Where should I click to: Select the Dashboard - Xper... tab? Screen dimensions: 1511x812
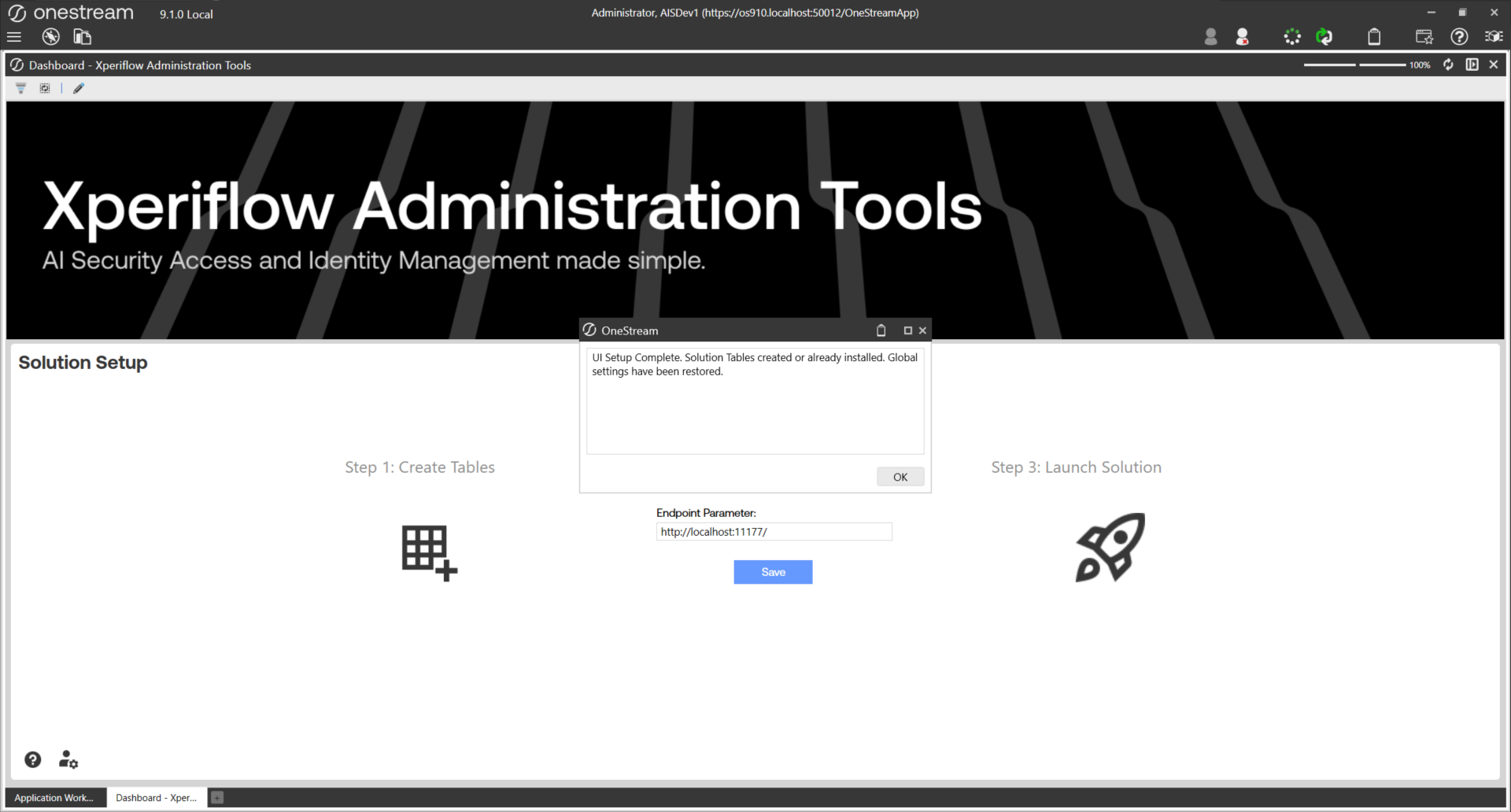[156, 798]
